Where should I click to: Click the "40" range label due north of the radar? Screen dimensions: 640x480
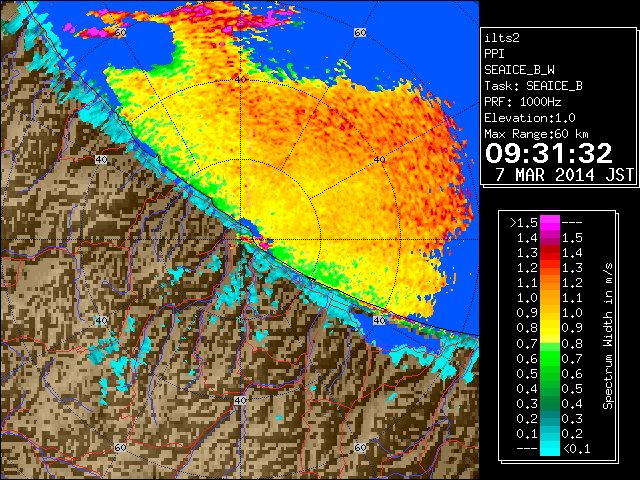coord(240,79)
